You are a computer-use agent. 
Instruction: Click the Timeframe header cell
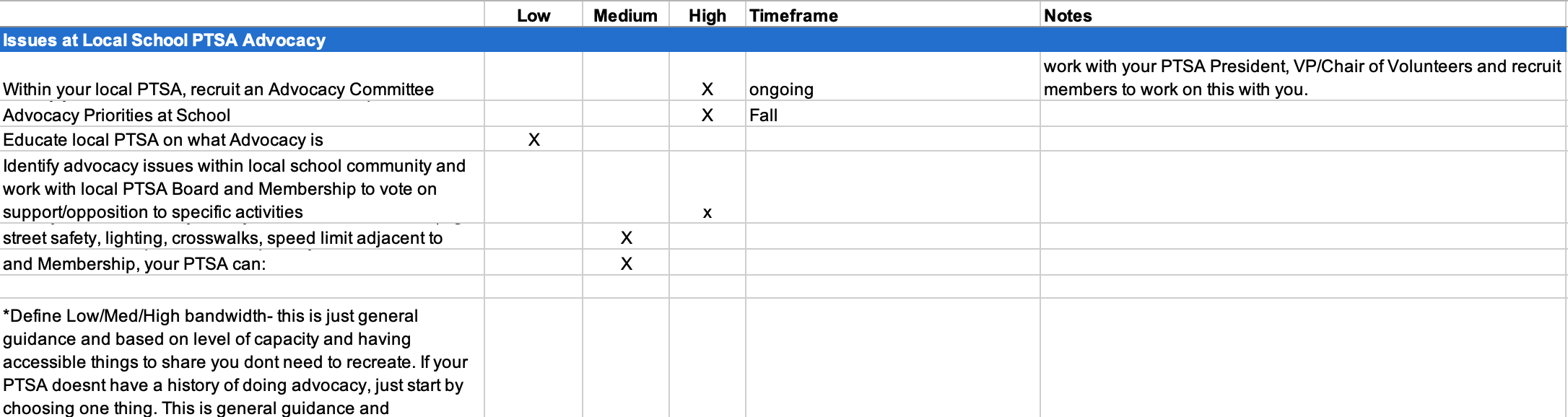893,15
